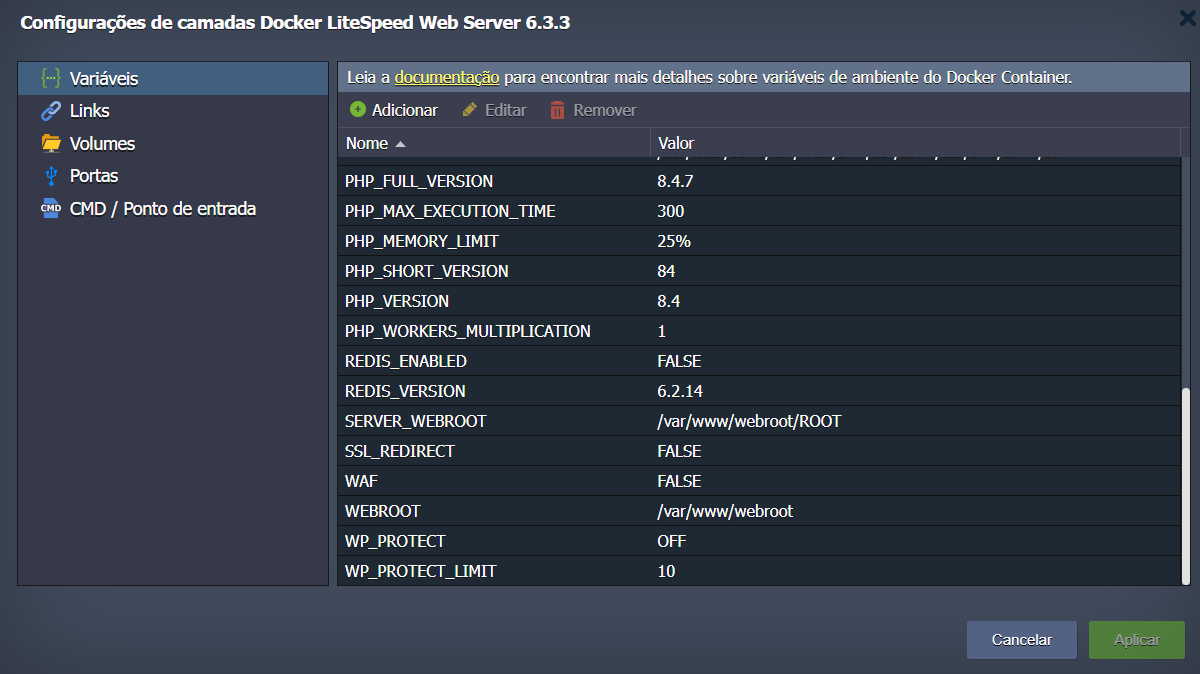This screenshot has width=1200, height=674.
Task: Select the PHP_WORKERS_MULTIPLICATION variable
Action: pyautogui.click(x=468, y=331)
